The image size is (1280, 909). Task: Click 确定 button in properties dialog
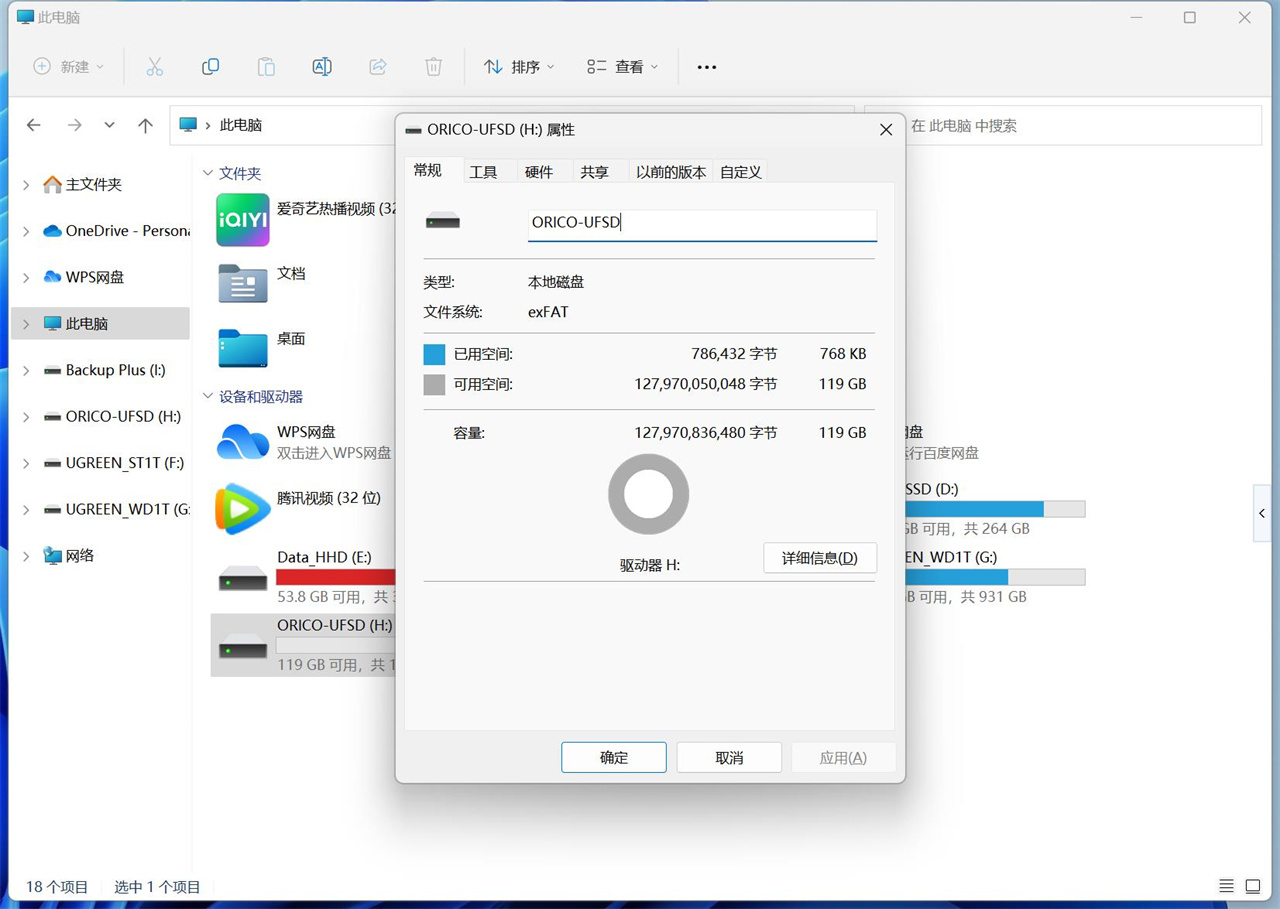[x=614, y=757]
